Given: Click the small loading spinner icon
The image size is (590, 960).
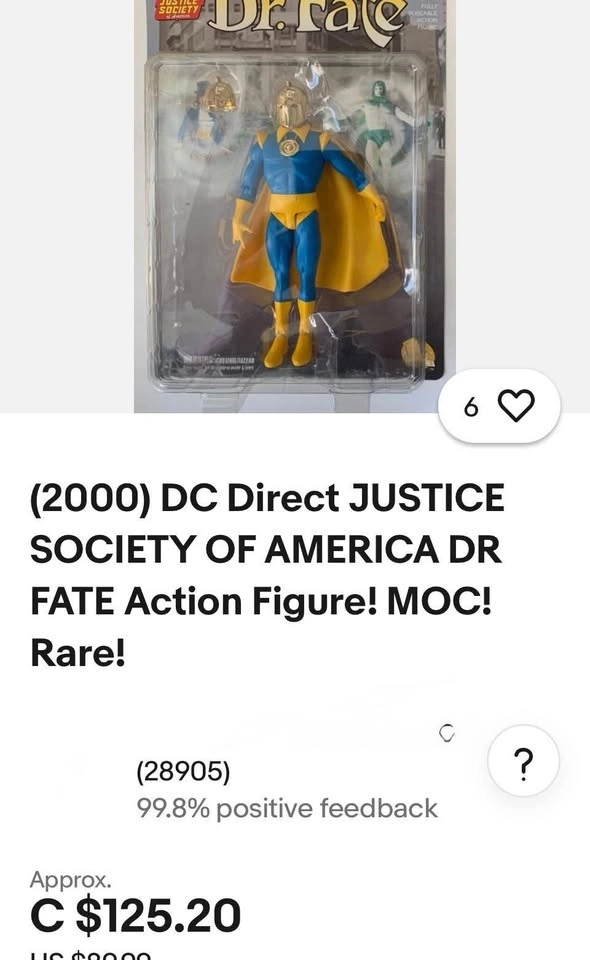Looking at the screenshot, I should (447, 733).
